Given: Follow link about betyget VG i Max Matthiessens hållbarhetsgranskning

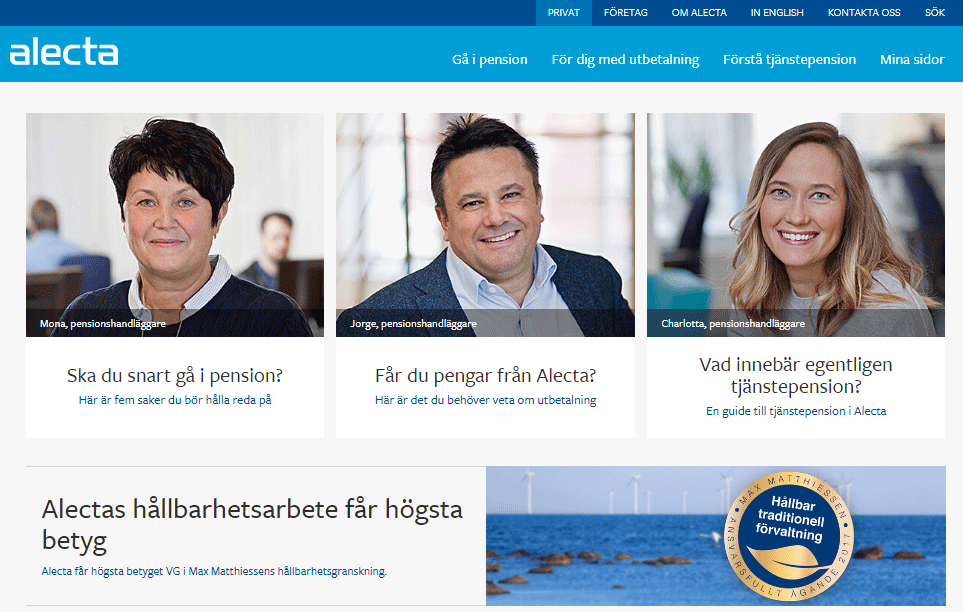Looking at the screenshot, I should 214,571.
